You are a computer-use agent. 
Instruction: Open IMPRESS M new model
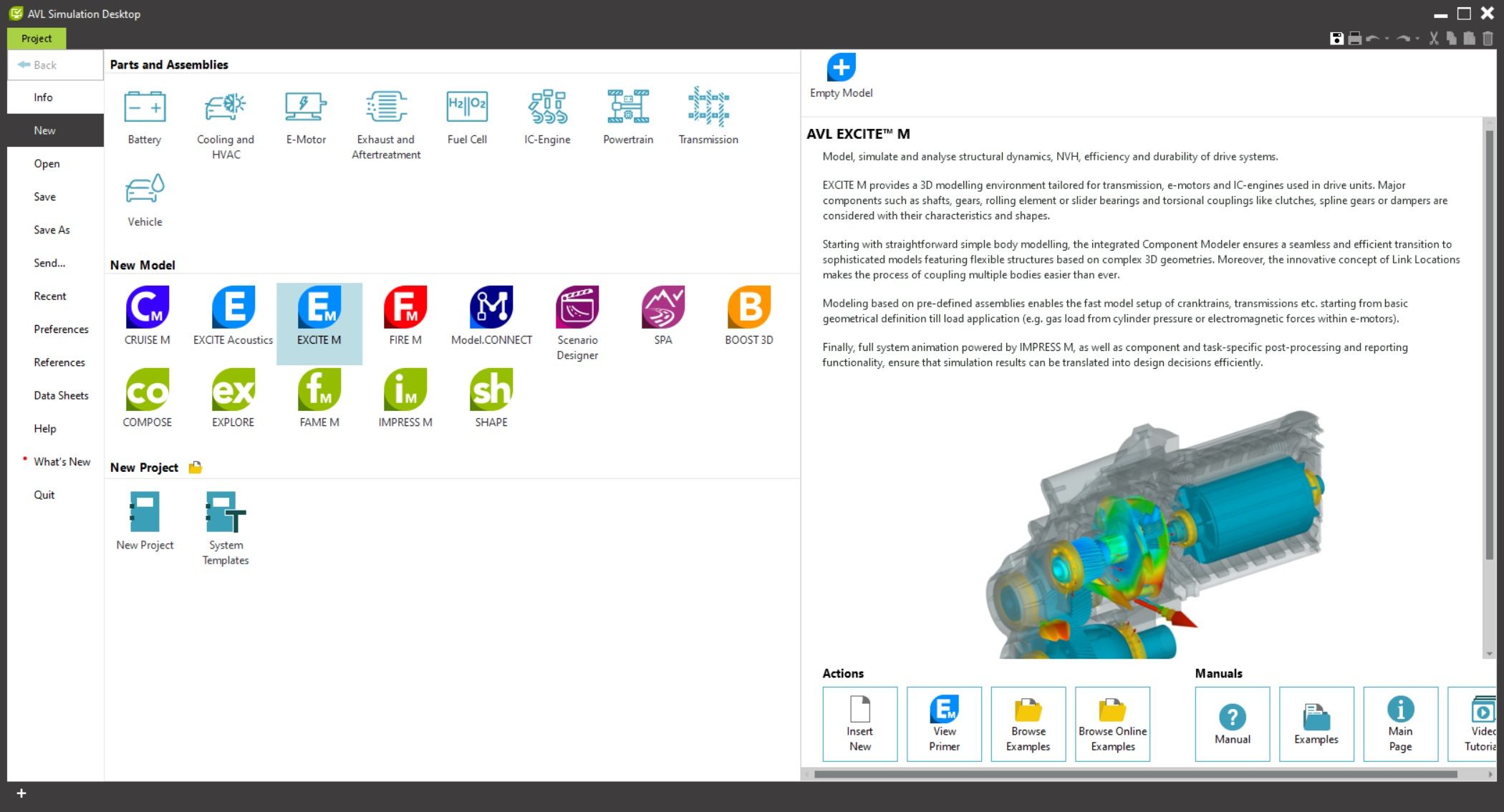point(405,398)
